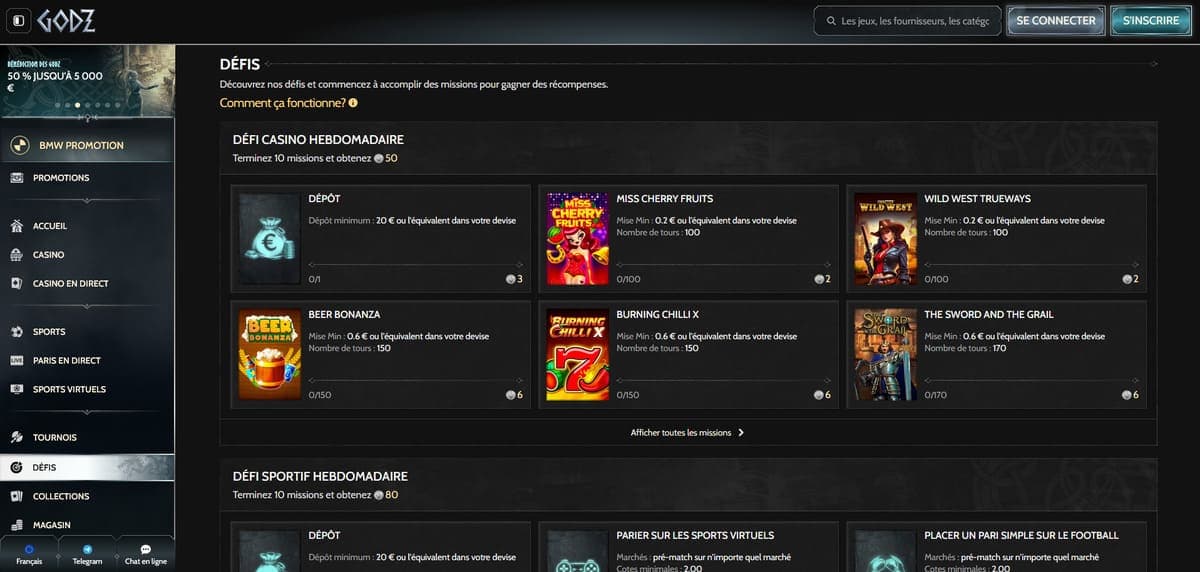The height and width of the screenshot is (572, 1200).
Task: Open Telegram icon link
Action: pyautogui.click(x=87, y=549)
